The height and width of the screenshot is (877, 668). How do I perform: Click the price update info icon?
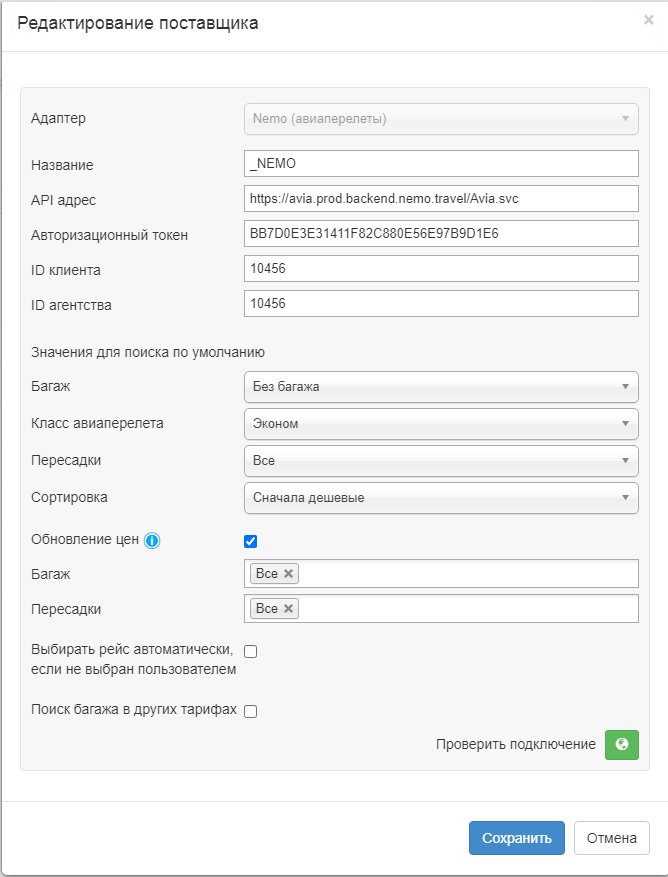click(152, 541)
